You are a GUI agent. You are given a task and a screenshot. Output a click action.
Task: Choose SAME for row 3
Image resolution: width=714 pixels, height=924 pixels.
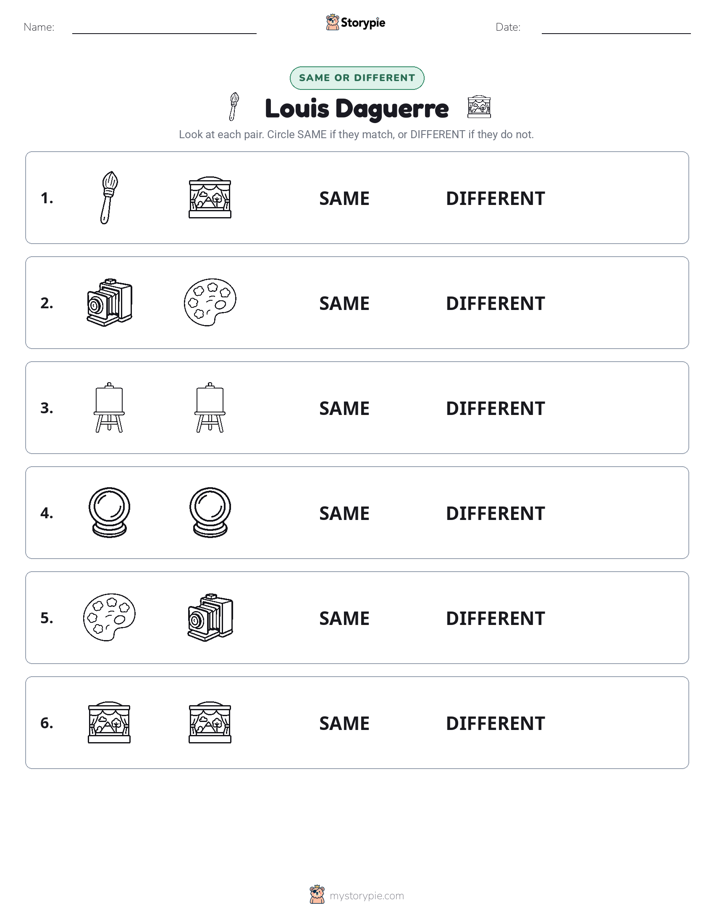click(x=344, y=408)
